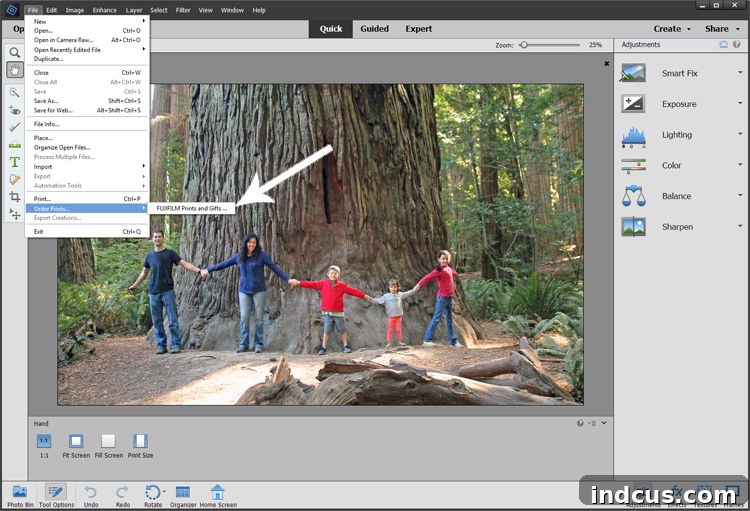Open Balance scales icon
750x511 pixels.
[x=633, y=196]
